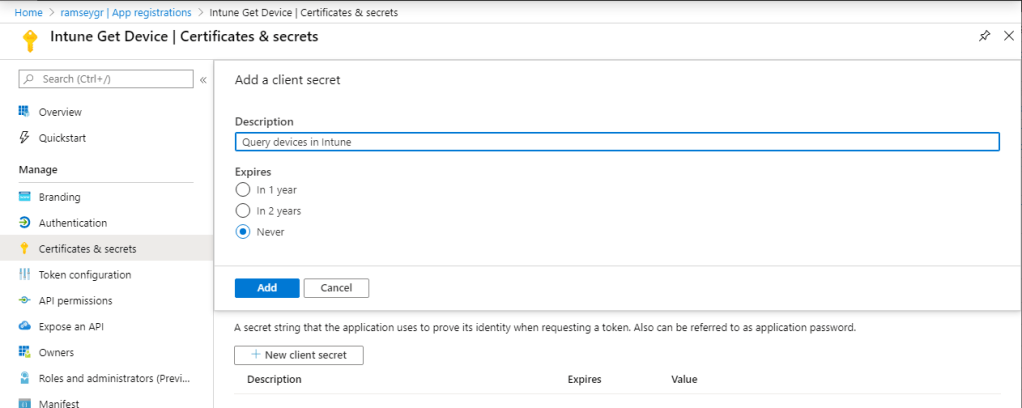Open Roles and administrators menu item

tap(112, 379)
